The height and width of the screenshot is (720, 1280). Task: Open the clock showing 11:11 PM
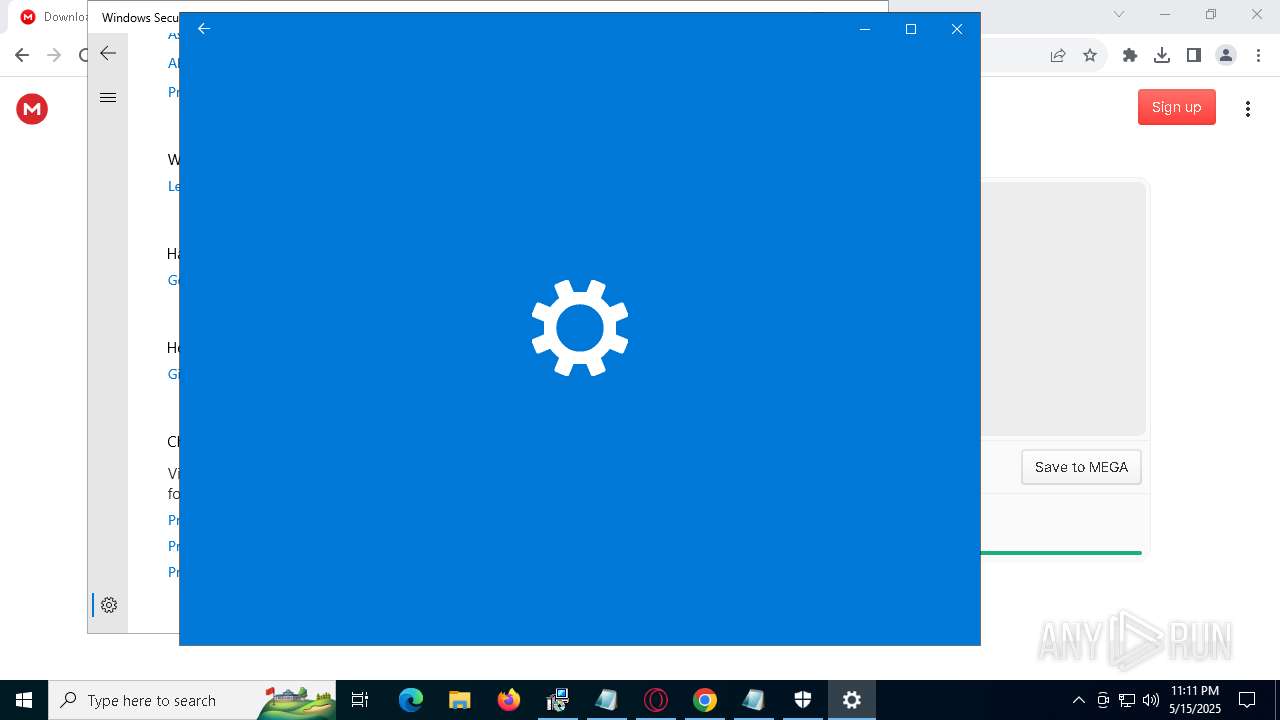pos(1195,700)
